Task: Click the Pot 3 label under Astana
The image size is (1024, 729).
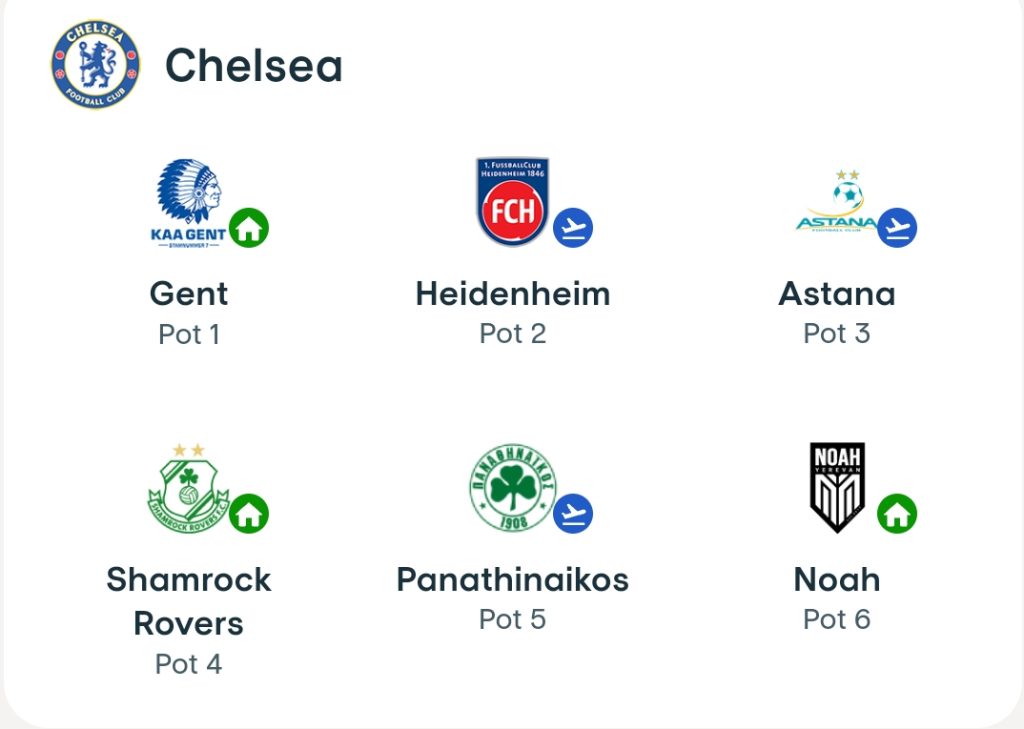Action: coord(837,333)
